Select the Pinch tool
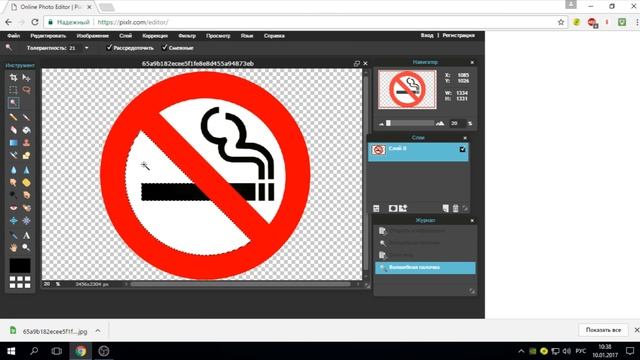 pyautogui.click(x=27, y=220)
